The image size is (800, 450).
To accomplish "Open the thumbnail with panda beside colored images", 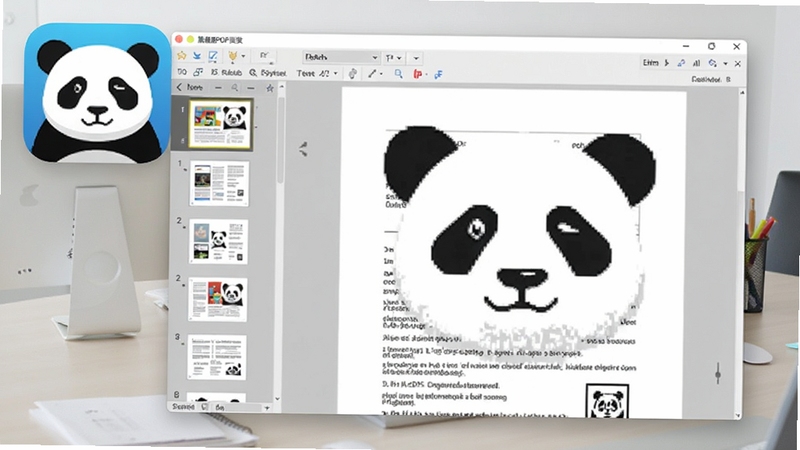I will pos(218,242).
